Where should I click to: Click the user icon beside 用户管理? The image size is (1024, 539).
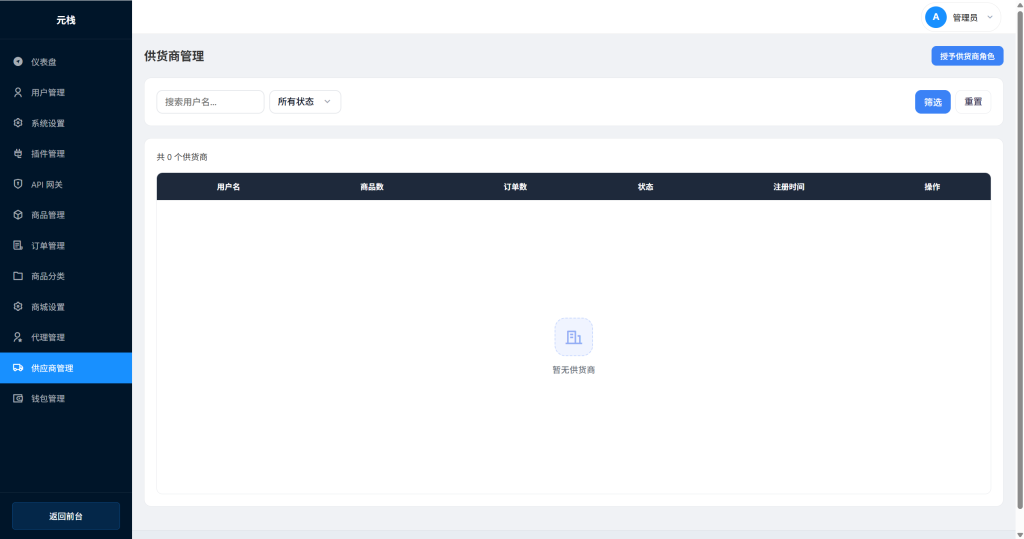tap(18, 93)
